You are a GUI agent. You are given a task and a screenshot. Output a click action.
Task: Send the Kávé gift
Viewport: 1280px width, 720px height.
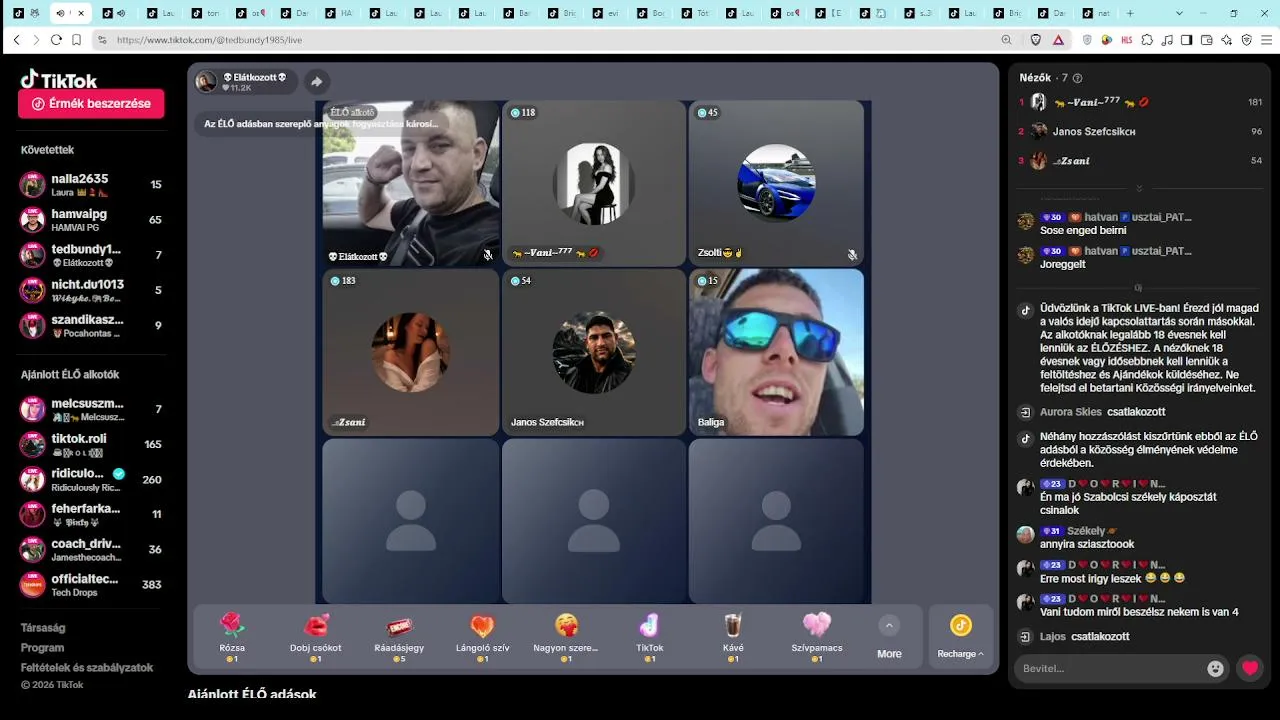(x=733, y=637)
